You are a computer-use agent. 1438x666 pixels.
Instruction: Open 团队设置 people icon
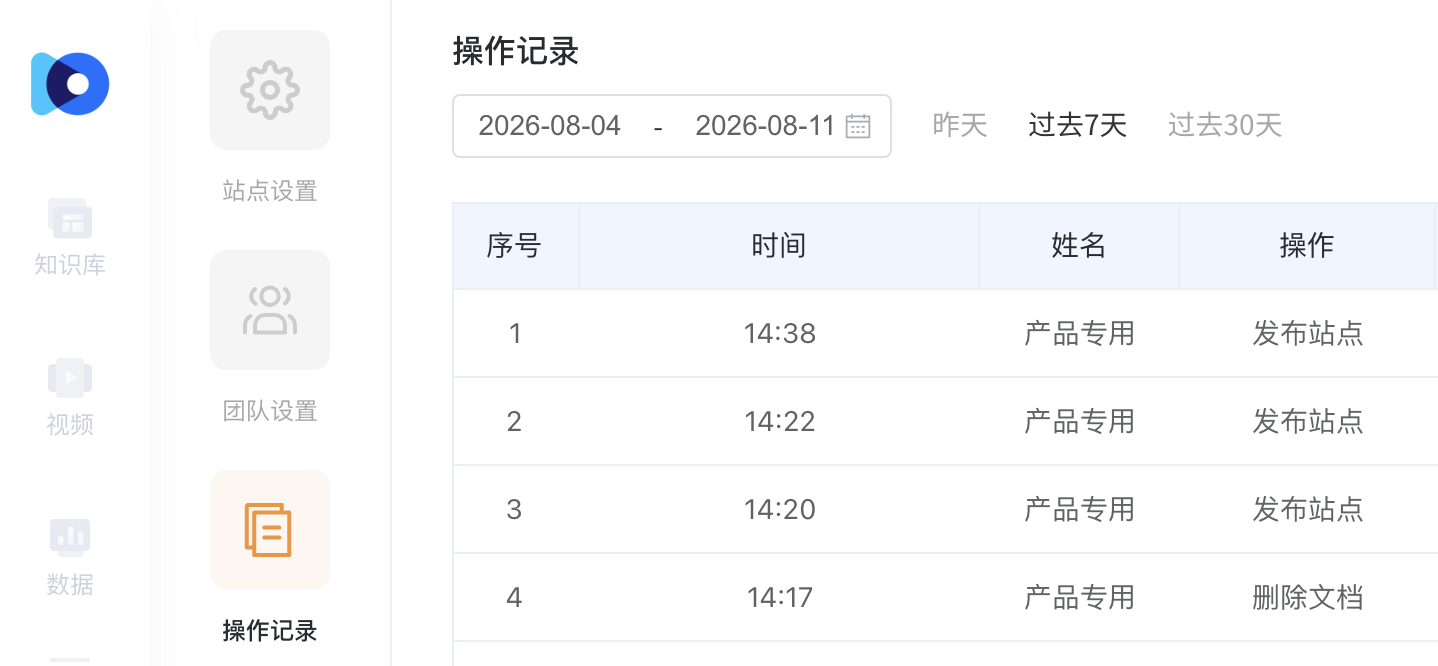[x=270, y=310]
